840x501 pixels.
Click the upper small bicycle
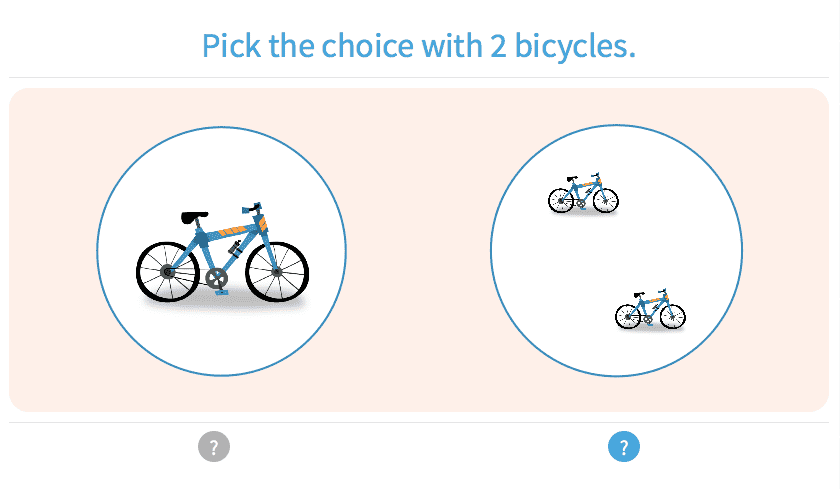click(x=583, y=194)
